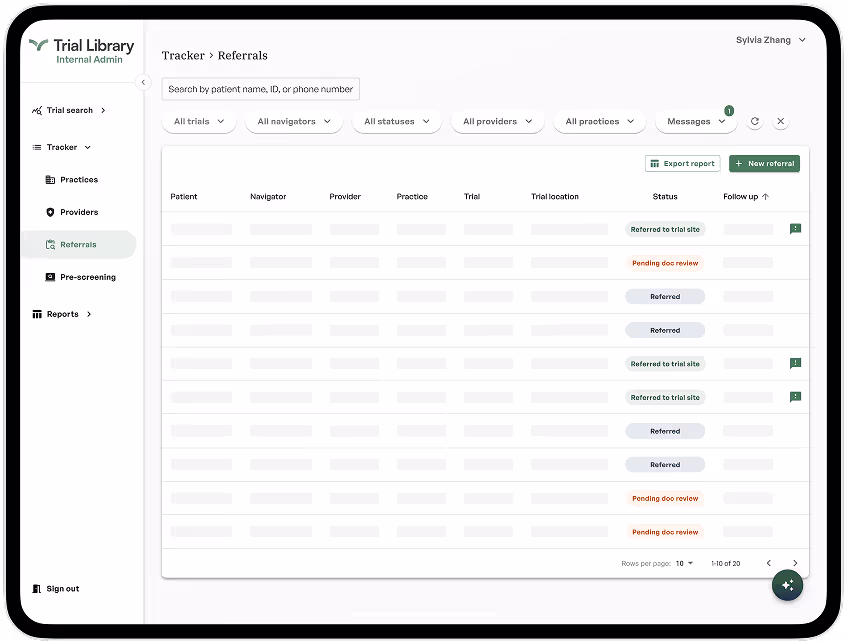
Task: Click the refresh filters icon
Action: point(755,121)
